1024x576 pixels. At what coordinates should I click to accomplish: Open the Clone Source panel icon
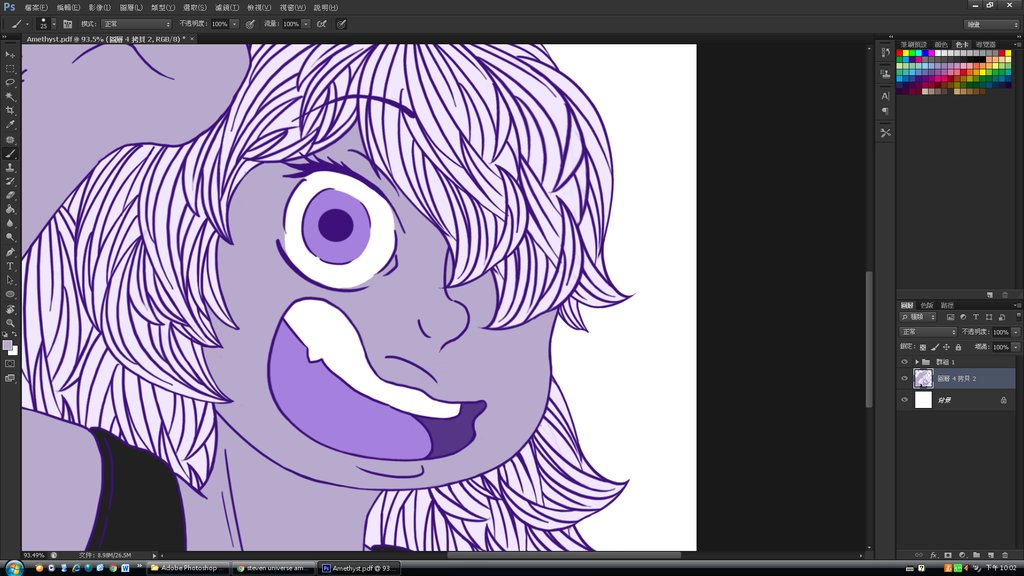point(886,73)
